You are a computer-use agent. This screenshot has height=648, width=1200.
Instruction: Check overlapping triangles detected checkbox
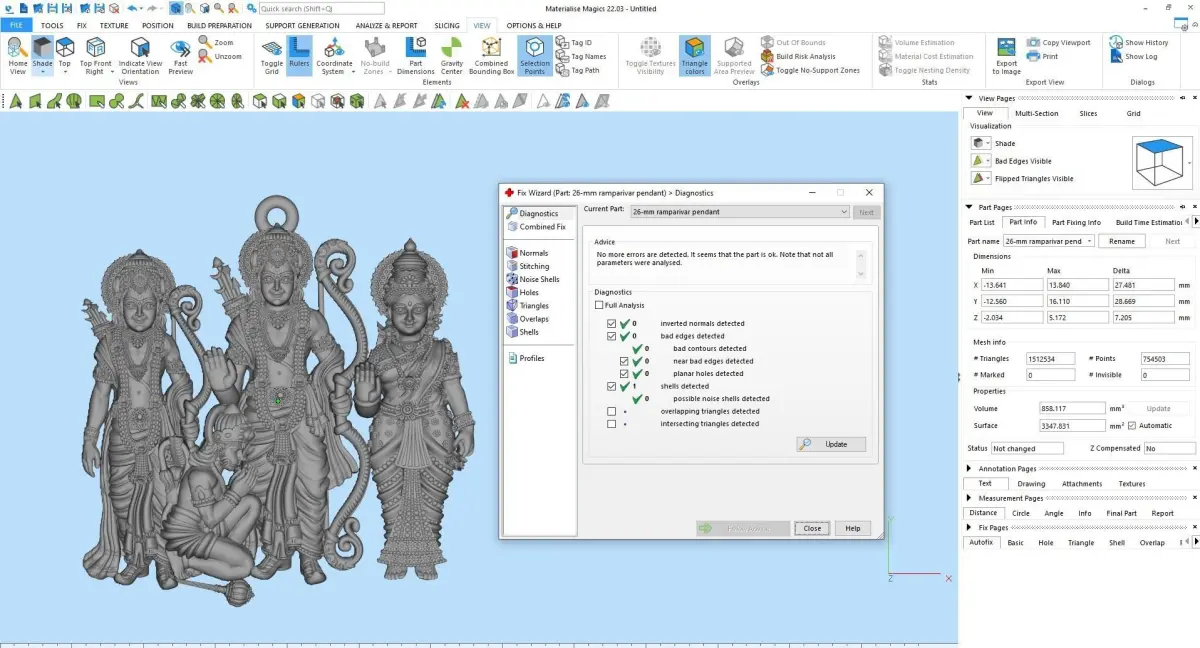coord(612,411)
